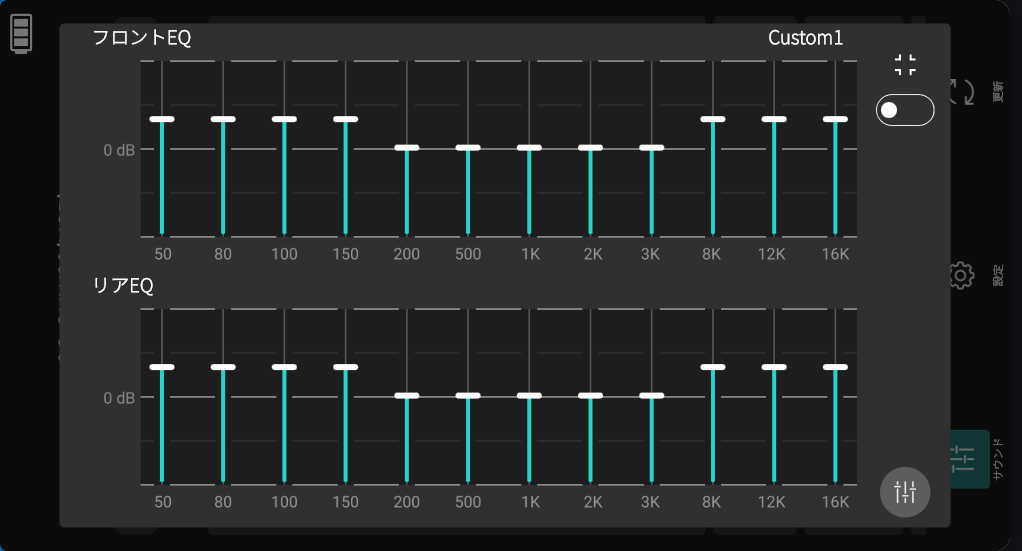Screen dimensions: 1022x551
Task: Open the Custom1 preset selector
Action: click(805, 38)
